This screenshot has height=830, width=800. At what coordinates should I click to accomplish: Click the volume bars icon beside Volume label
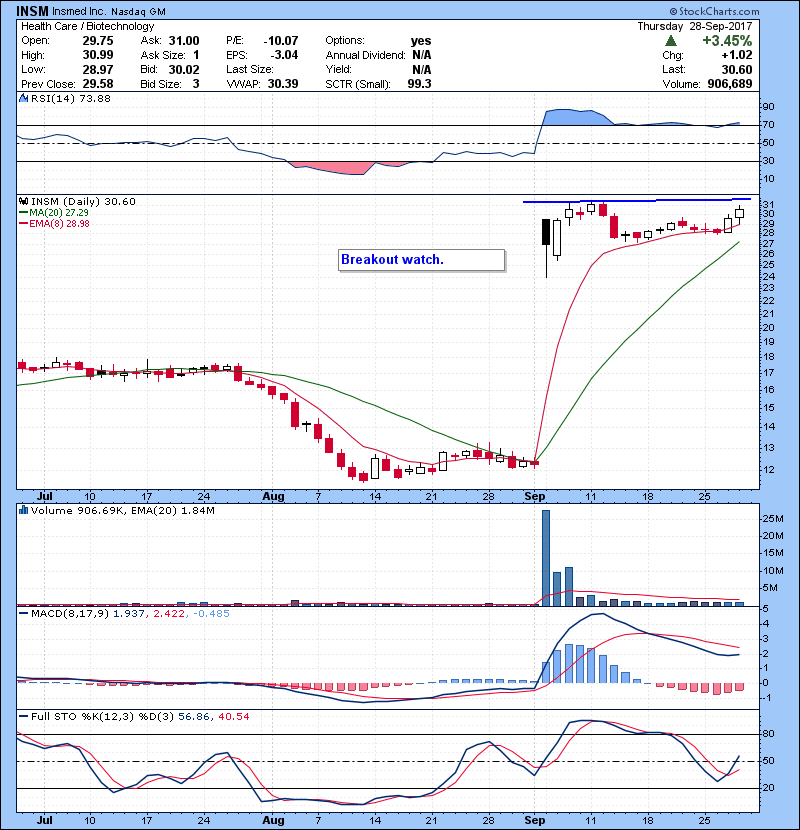coord(23,510)
